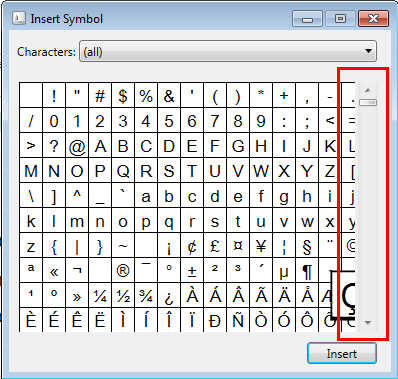398x379 pixels.
Task: Select the lowercase h cell
Action: (x=307, y=196)
